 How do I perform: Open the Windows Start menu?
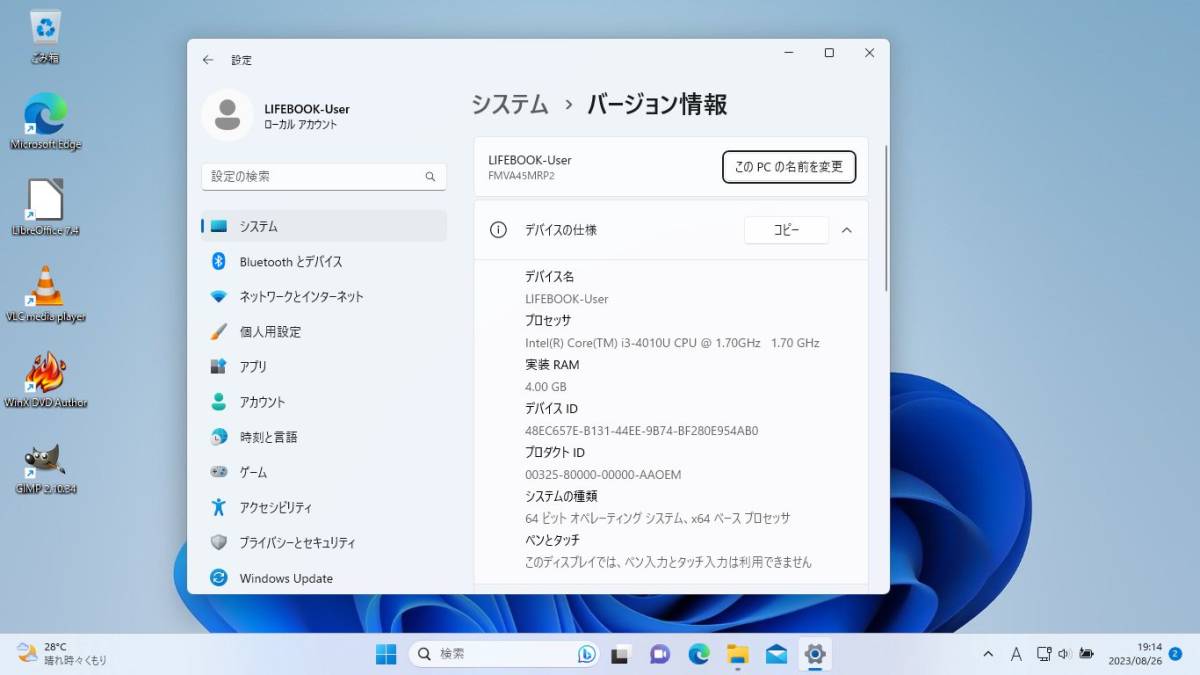[x=386, y=654]
